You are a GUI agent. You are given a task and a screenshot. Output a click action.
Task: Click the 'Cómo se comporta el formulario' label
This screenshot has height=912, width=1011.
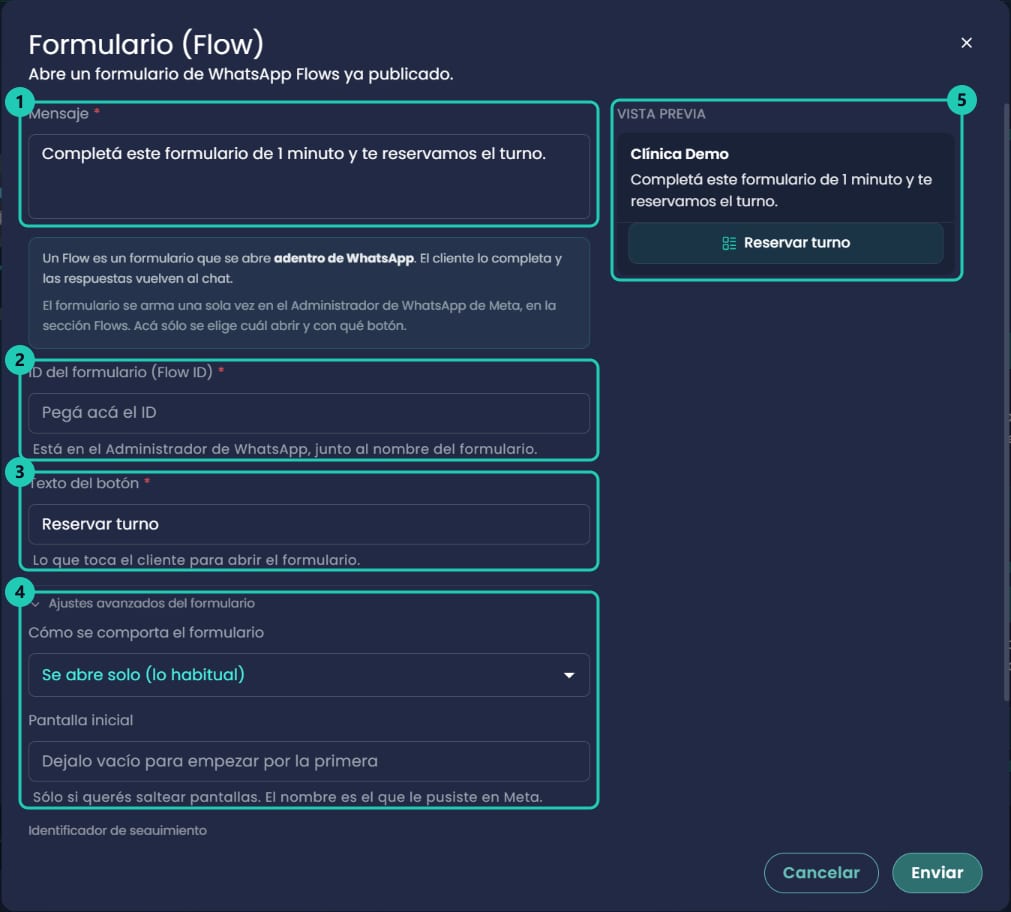coord(146,632)
